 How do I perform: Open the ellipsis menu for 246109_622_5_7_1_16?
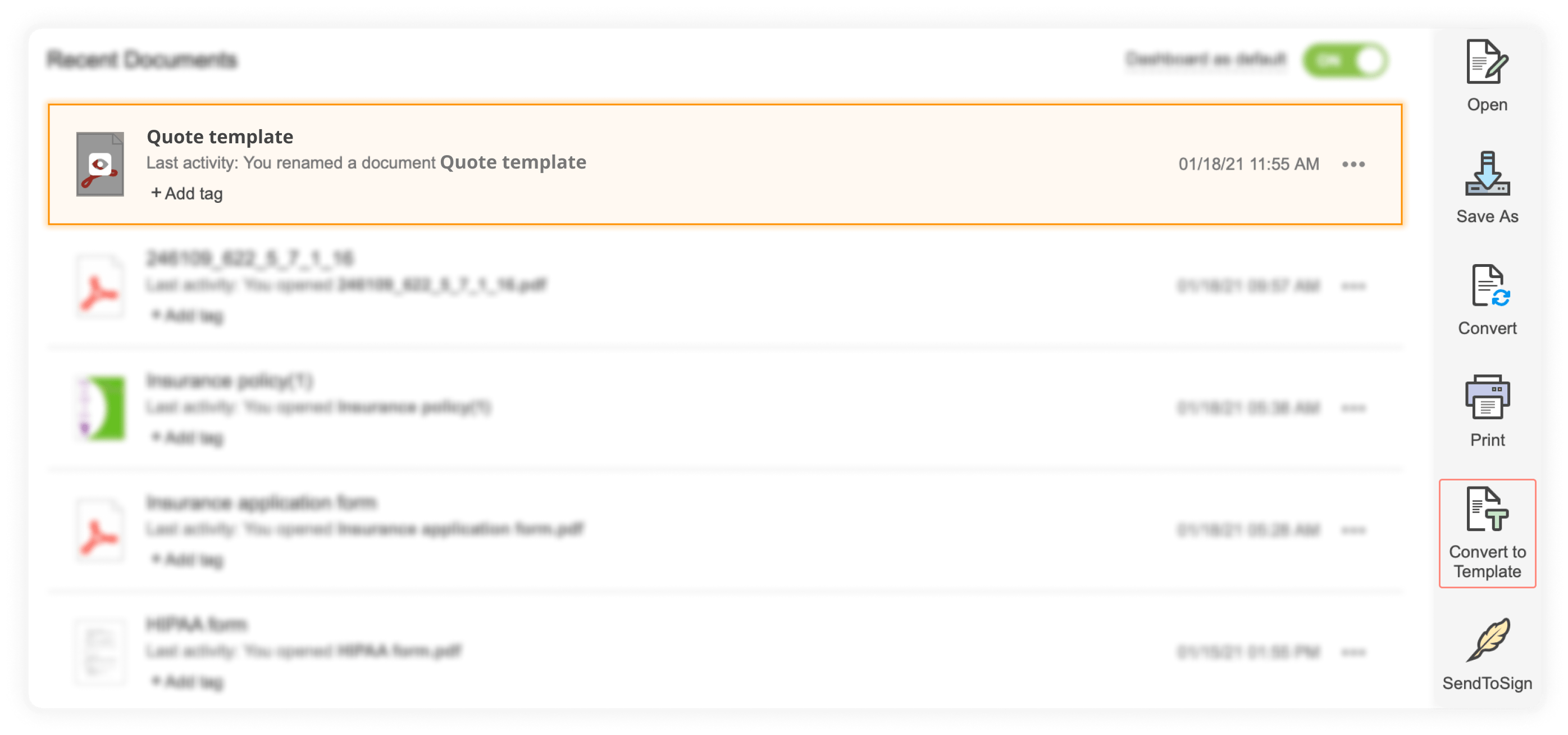1353,285
